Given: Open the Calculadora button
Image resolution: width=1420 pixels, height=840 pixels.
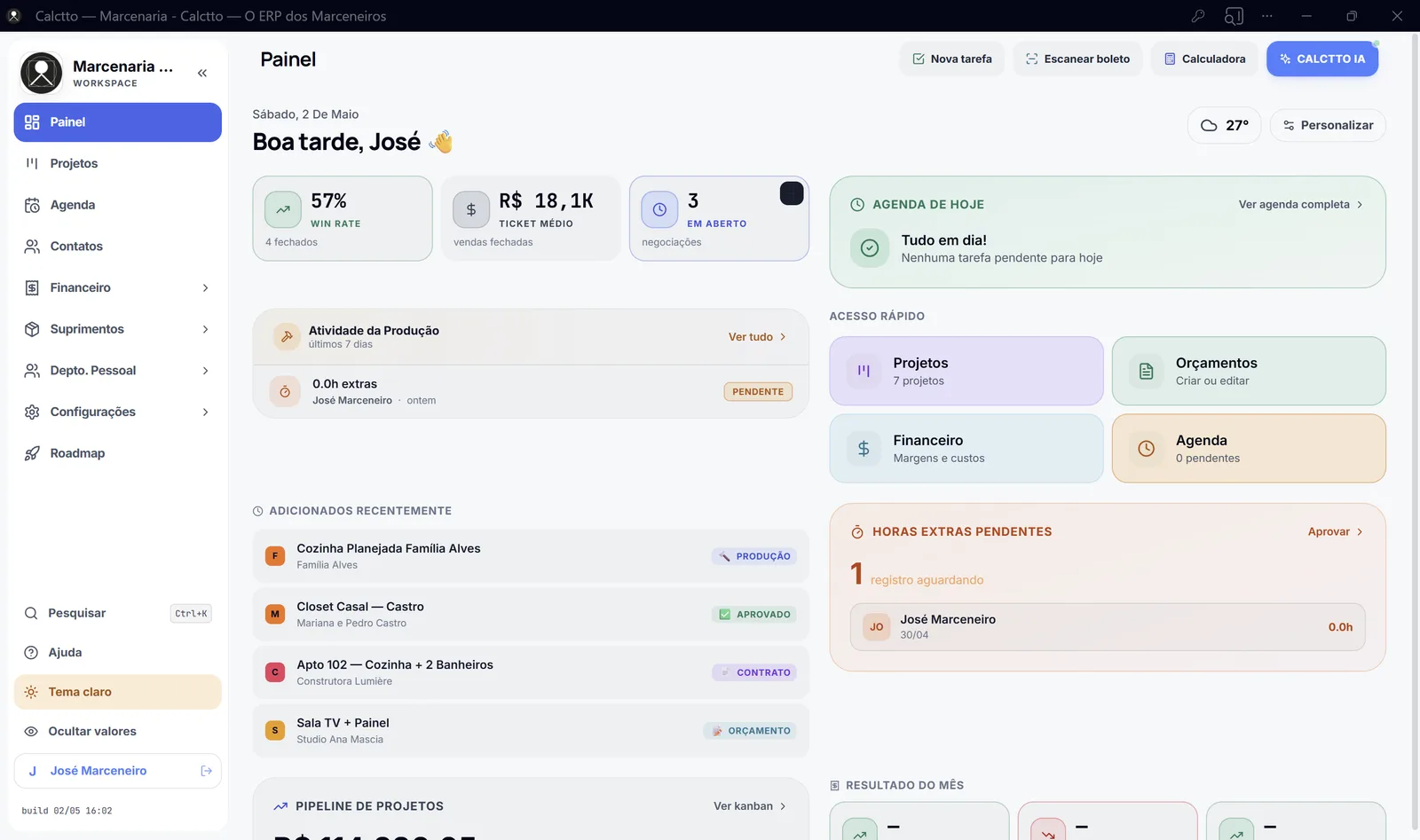Looking at the screenshot, I should click(x=1204, y=59).
